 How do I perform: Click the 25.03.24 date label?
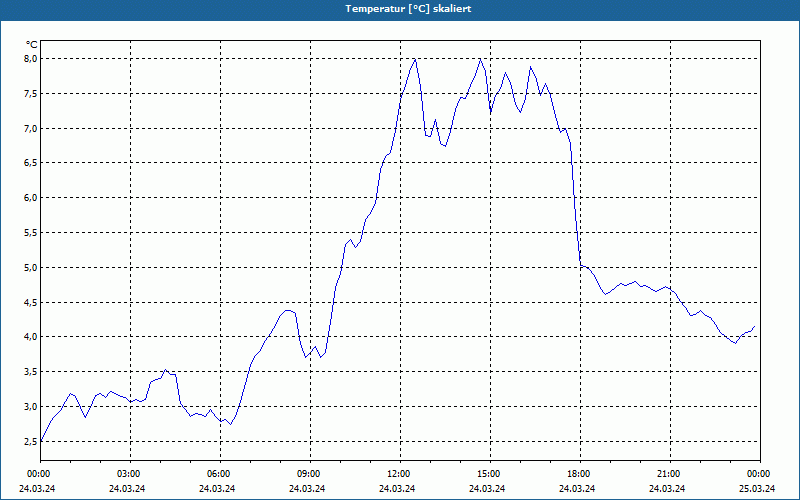[x=757, y=488]
